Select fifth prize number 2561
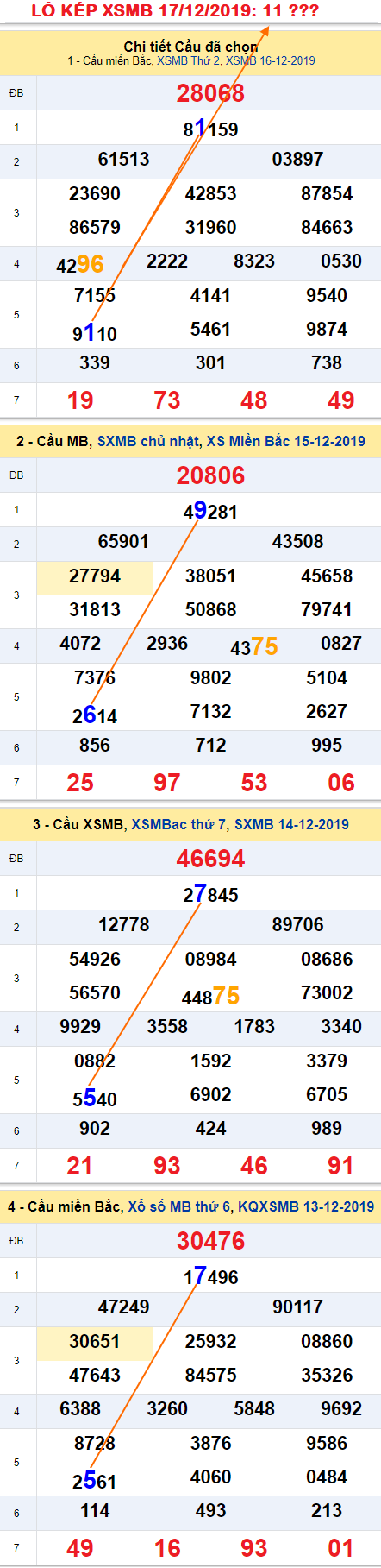Screen dimensions: 381x1568 95,1480
